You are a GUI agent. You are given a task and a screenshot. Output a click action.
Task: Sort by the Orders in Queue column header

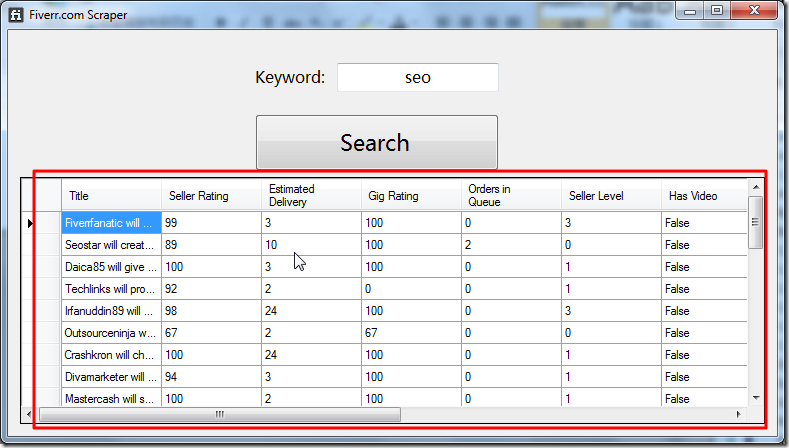point(511,195)
